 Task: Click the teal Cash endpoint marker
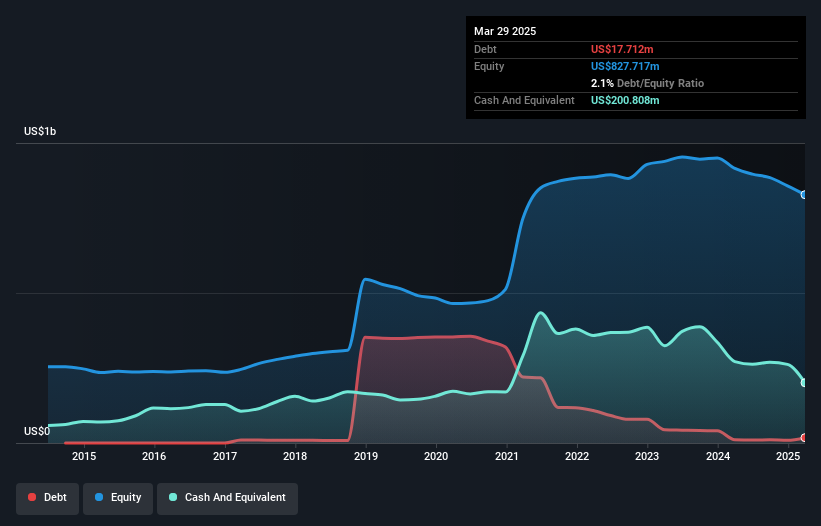point(804,383)
